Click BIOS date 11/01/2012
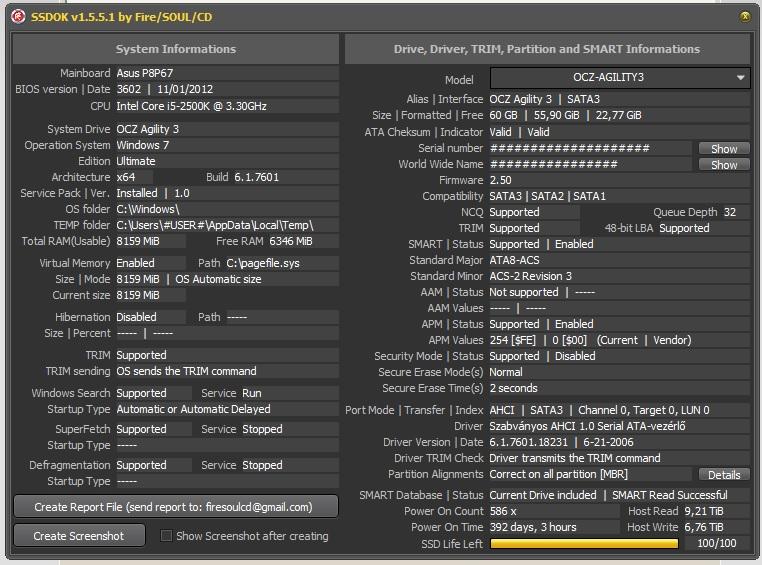 point(185,89)
